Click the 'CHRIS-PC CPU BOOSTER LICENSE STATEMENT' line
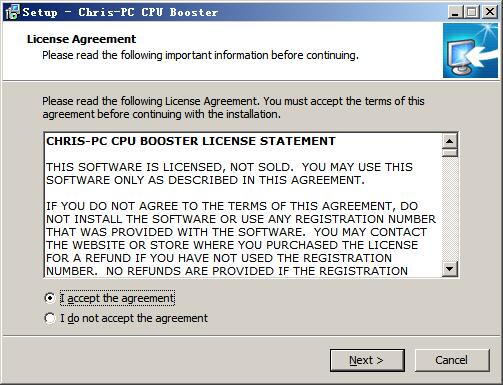Image resolution: width=503 pixels, height=385 pixels. pyautogui.click(x=191, y=141)
